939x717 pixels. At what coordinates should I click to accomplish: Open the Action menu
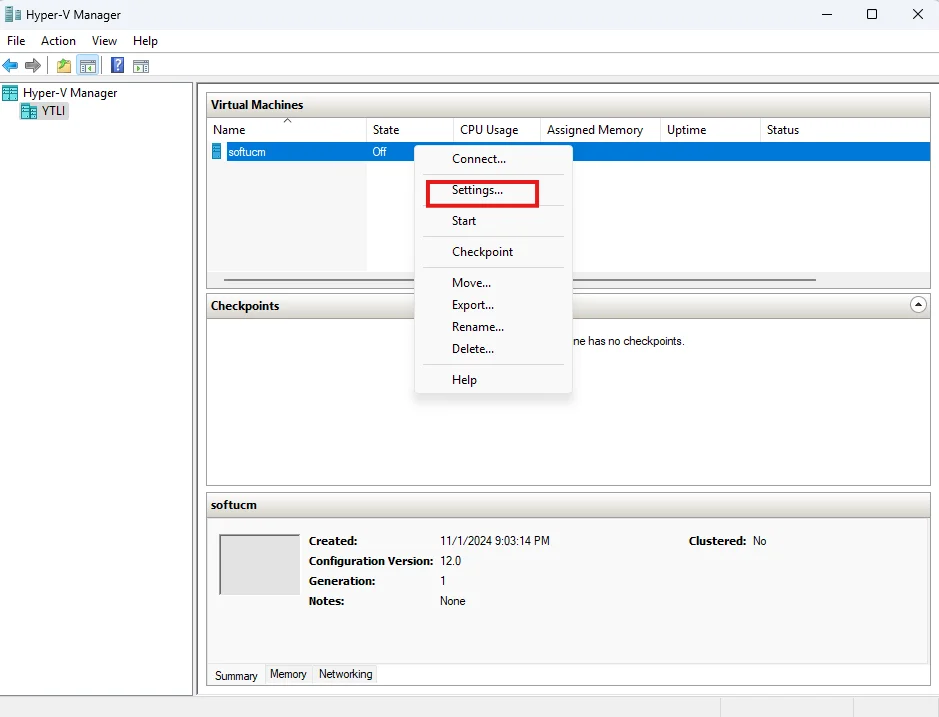click(x=58, y=41)
